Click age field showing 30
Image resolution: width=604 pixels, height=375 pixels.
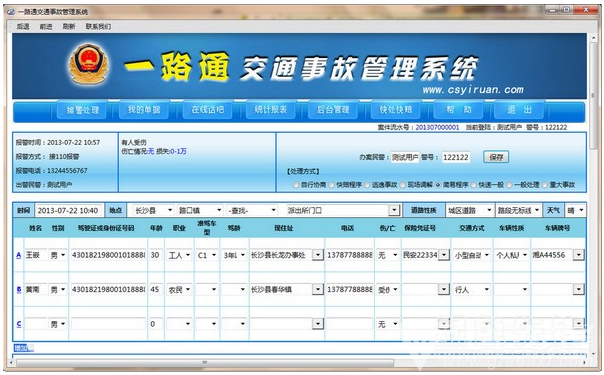(156, 255)
